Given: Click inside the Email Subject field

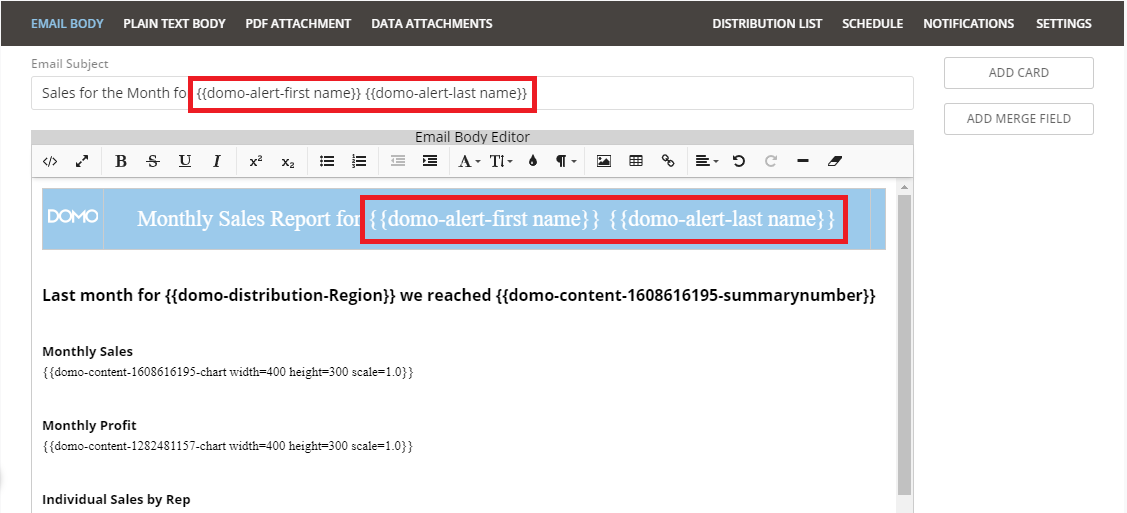Looking at the screenshot, I should [x=472, y=93].
